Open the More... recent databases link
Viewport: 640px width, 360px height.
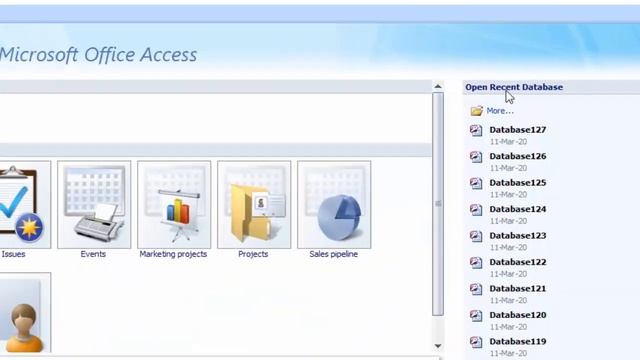(x=500, y=111)
